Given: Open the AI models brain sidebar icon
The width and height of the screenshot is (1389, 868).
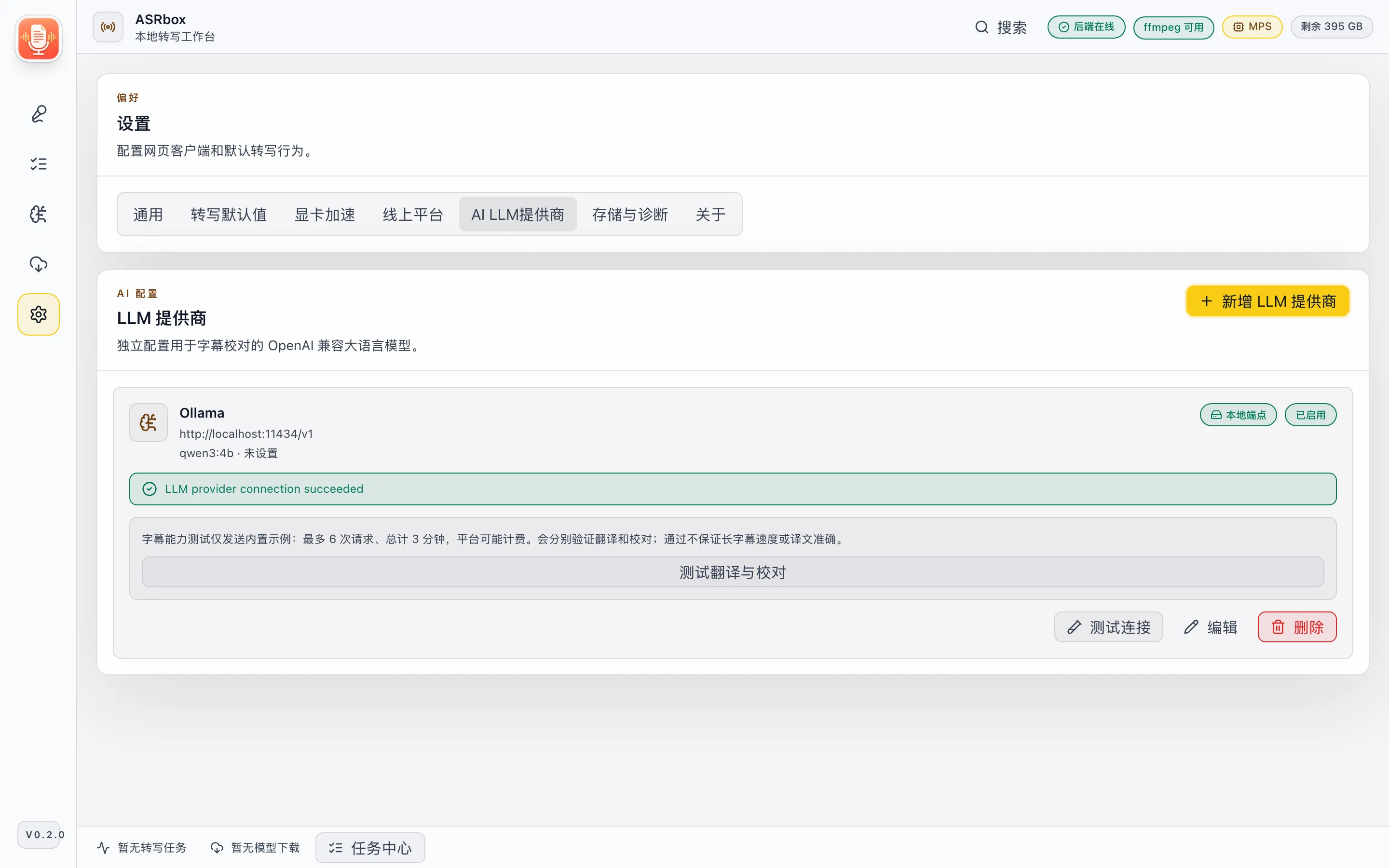Looking at the screenshot, I should click(39, 214).
